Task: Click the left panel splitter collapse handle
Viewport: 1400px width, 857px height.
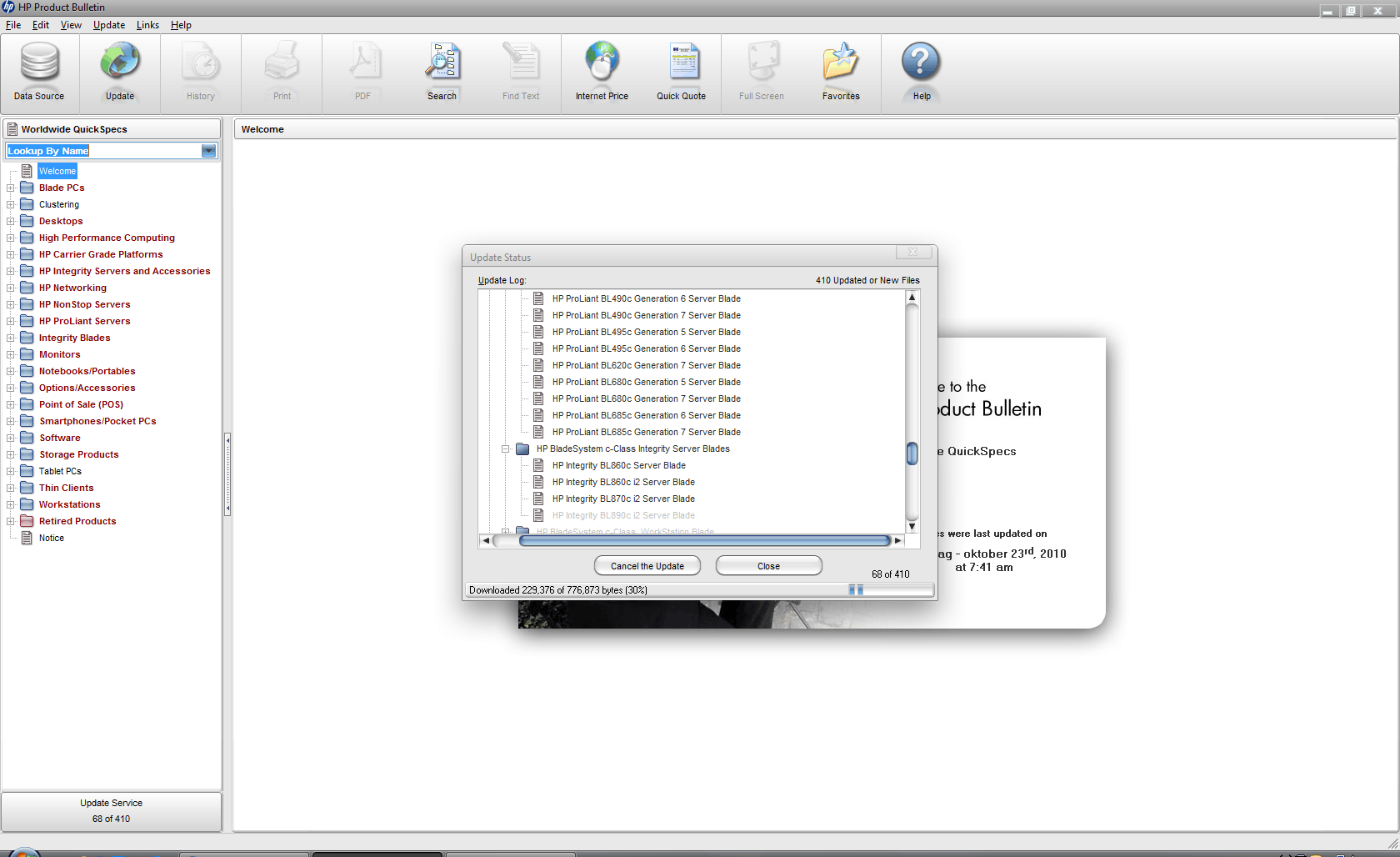Action: [227, 474]
